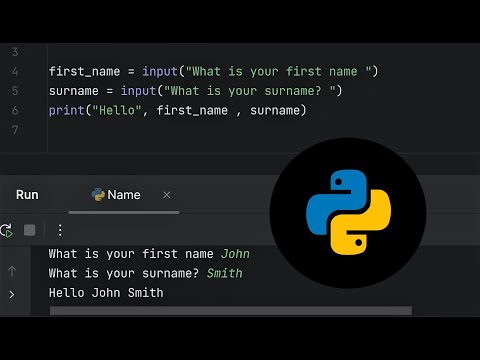Select the Name run tab
Screen dimensions: 480x360
point(124,195)
